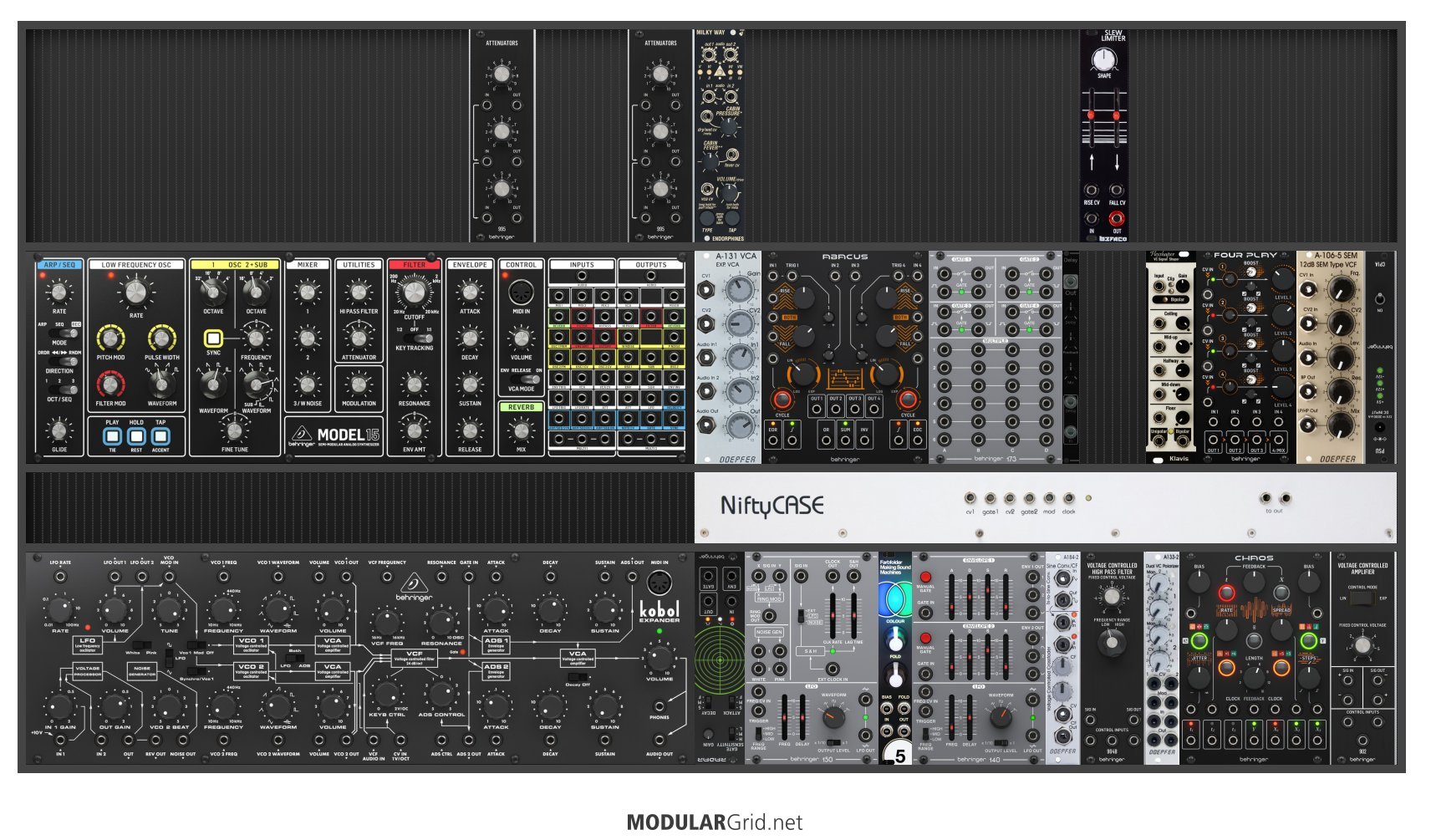Click the Gain knob on A-131 VCA
Screen dimensions: 1431x840
(739, 289)
